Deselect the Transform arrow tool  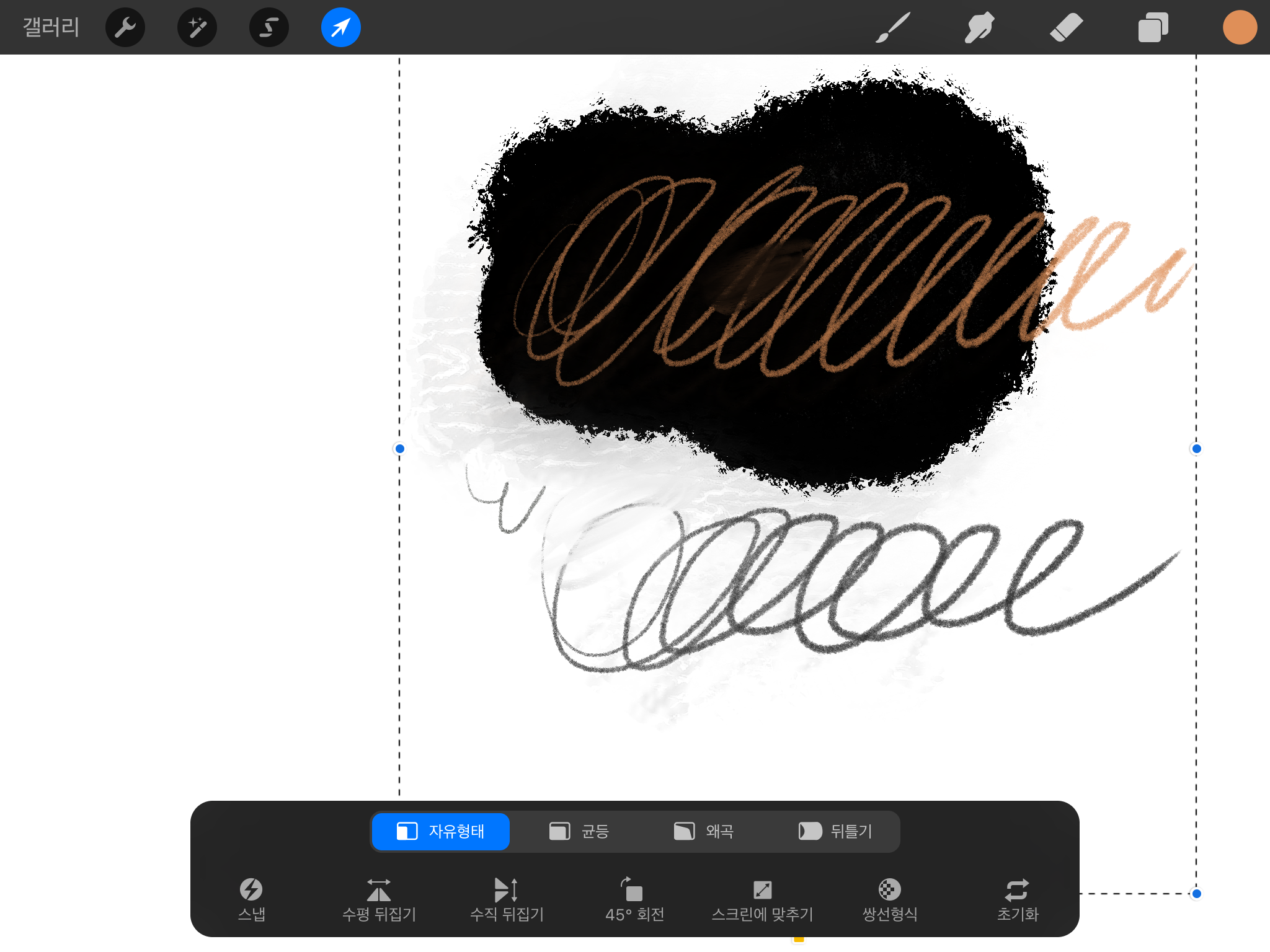click(x=341, y=27)
